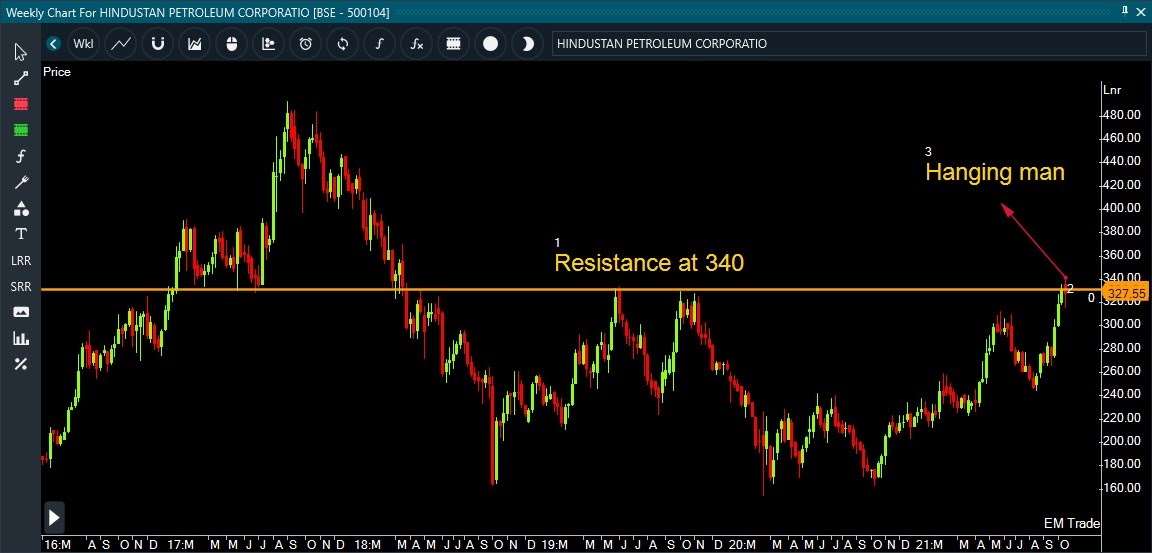The height and width of the screenshot is (553, 1152).
Task: Open the bar chart tool in sidebar
Action: [x=21, y=339]
